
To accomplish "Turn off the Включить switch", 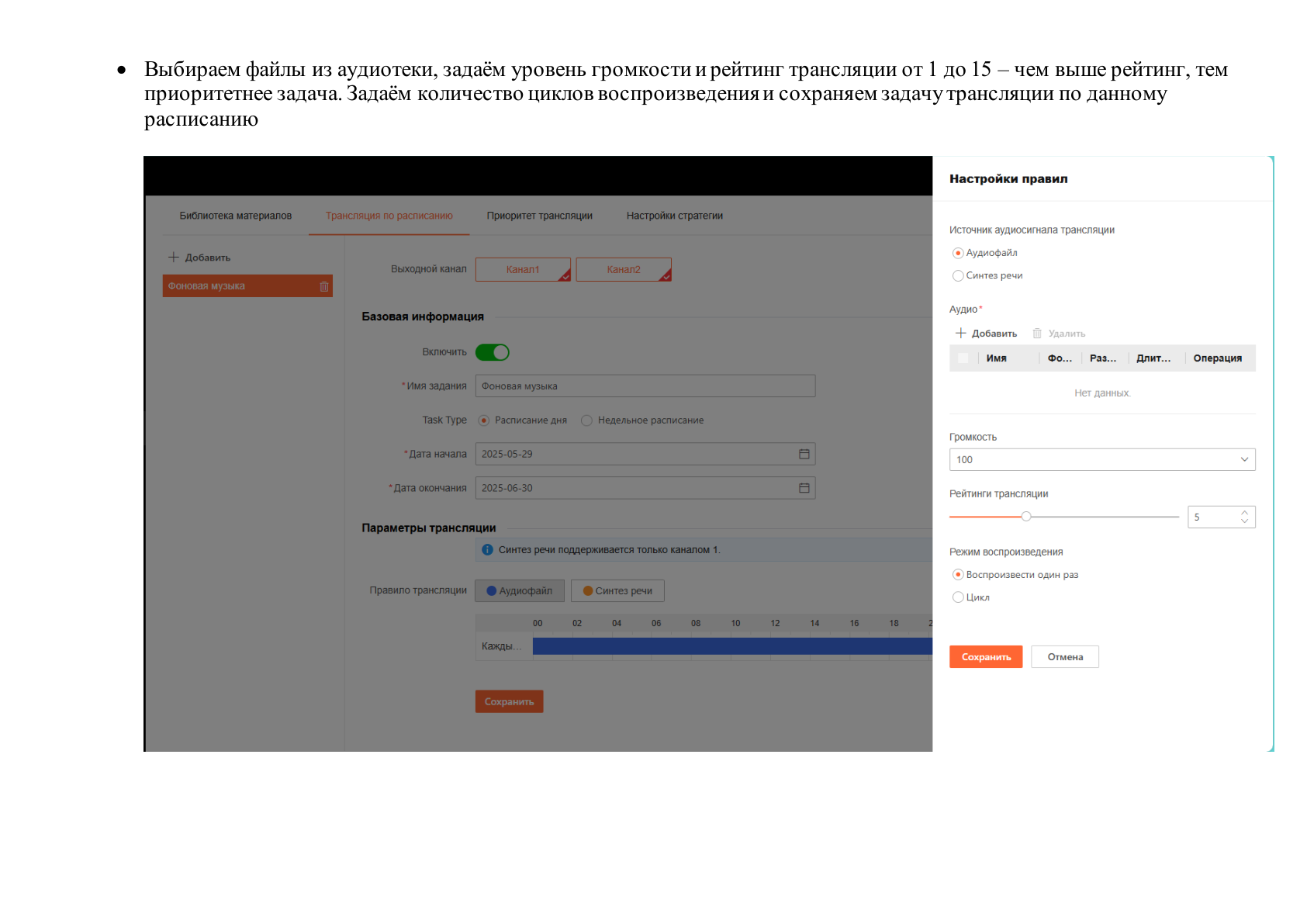I will click(x=492, y=352).
